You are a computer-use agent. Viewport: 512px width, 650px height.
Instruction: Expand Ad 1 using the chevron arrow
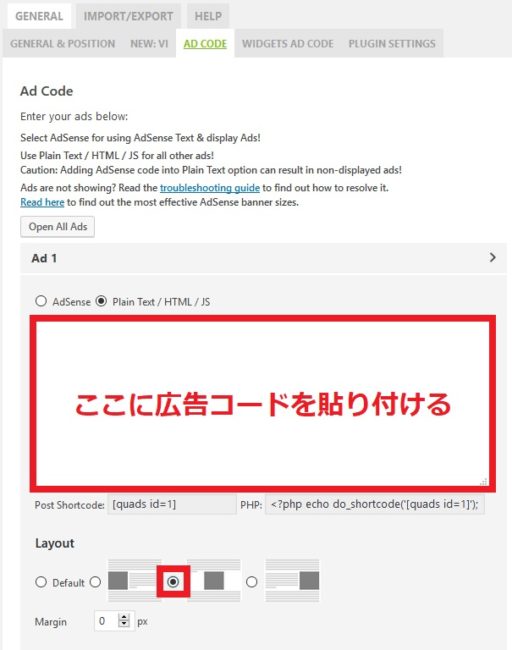click(493, 257)
